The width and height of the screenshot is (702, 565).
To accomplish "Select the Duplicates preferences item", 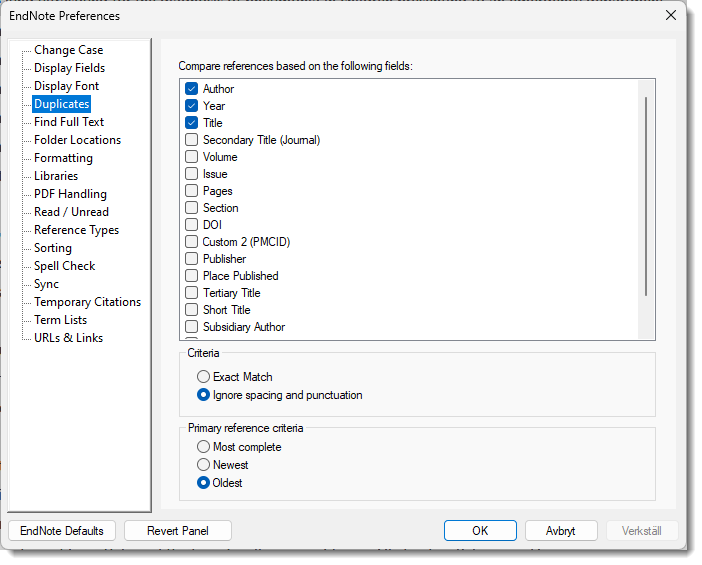I will pos(62,104).
